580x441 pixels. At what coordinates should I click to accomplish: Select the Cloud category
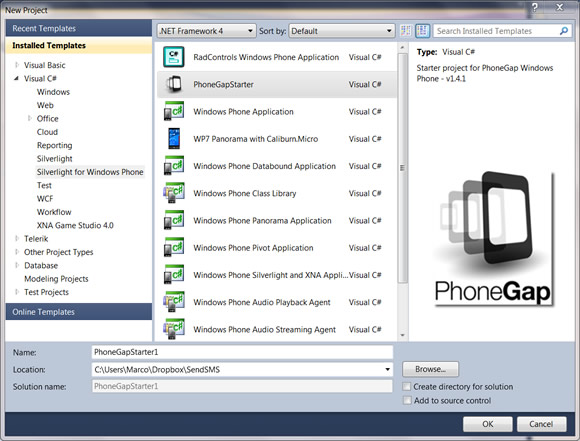tap(47, 132)
